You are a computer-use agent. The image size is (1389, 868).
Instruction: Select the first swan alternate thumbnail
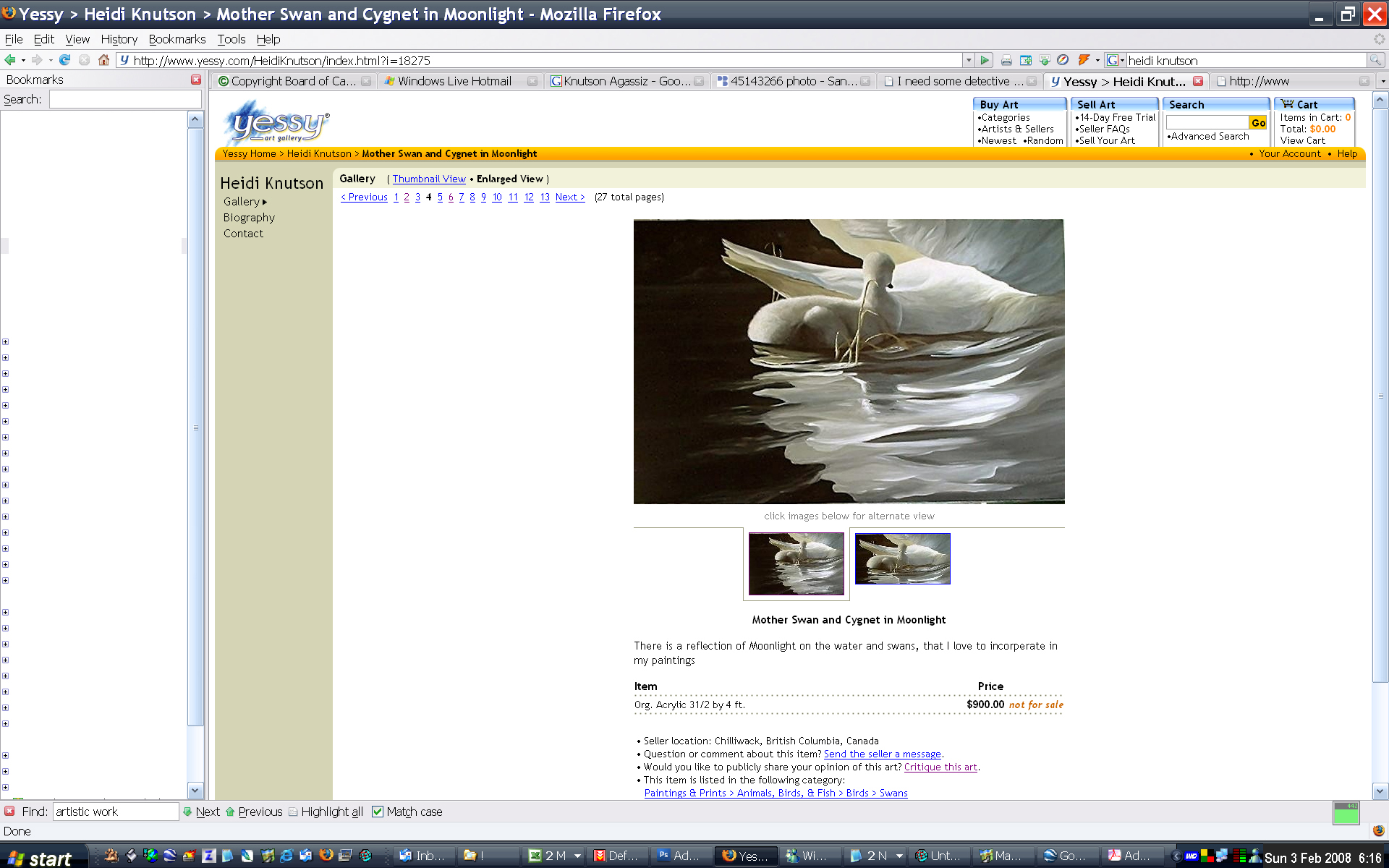point(796,563)
